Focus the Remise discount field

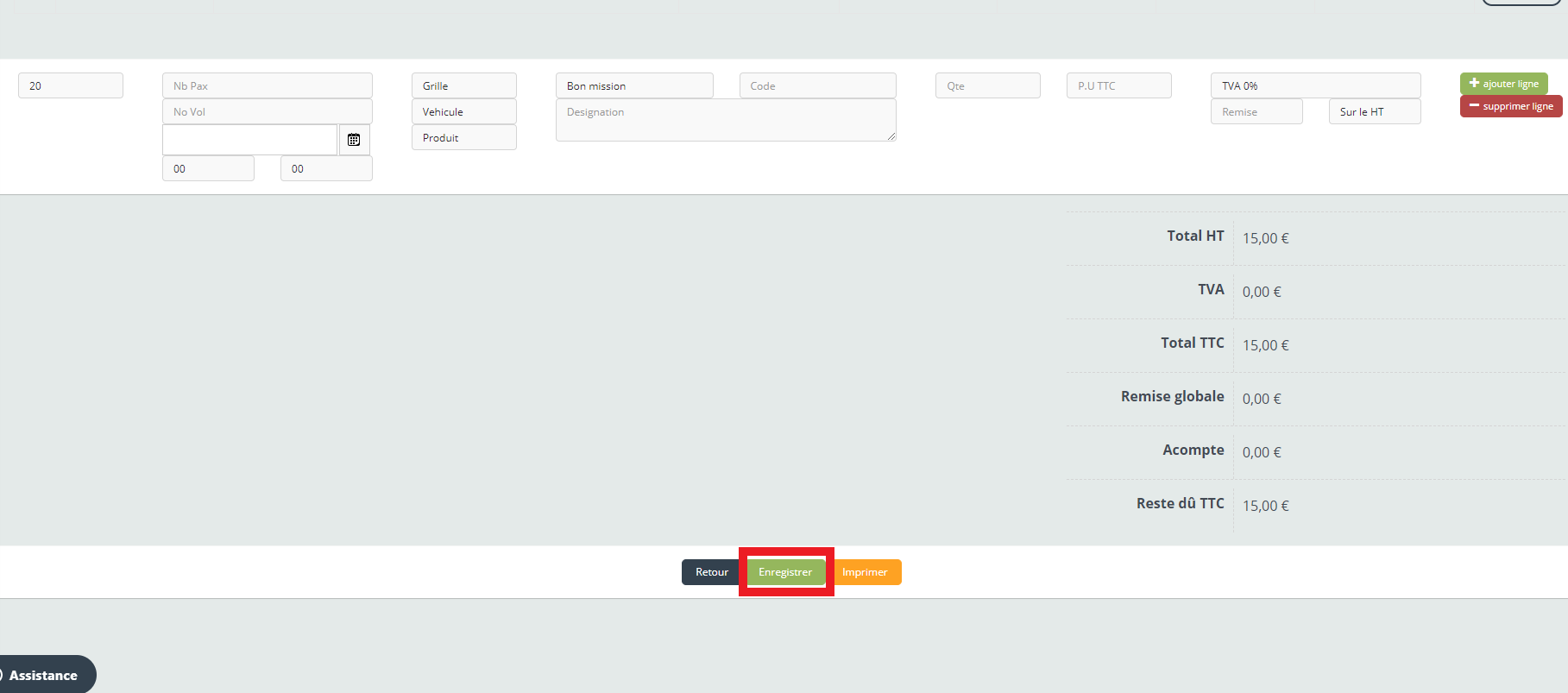tap(1256, 112)
